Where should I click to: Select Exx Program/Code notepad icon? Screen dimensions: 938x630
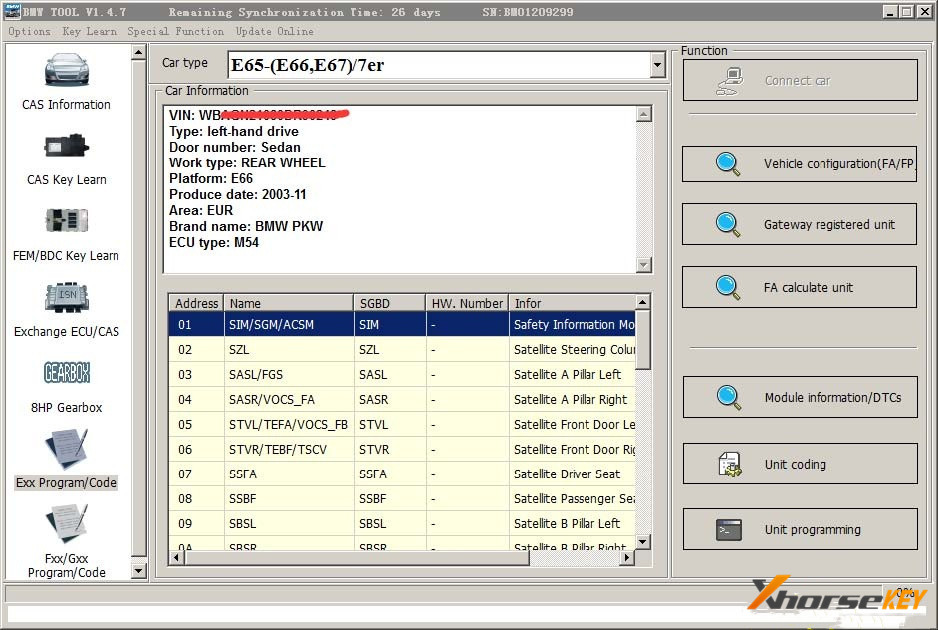[66, 448]
